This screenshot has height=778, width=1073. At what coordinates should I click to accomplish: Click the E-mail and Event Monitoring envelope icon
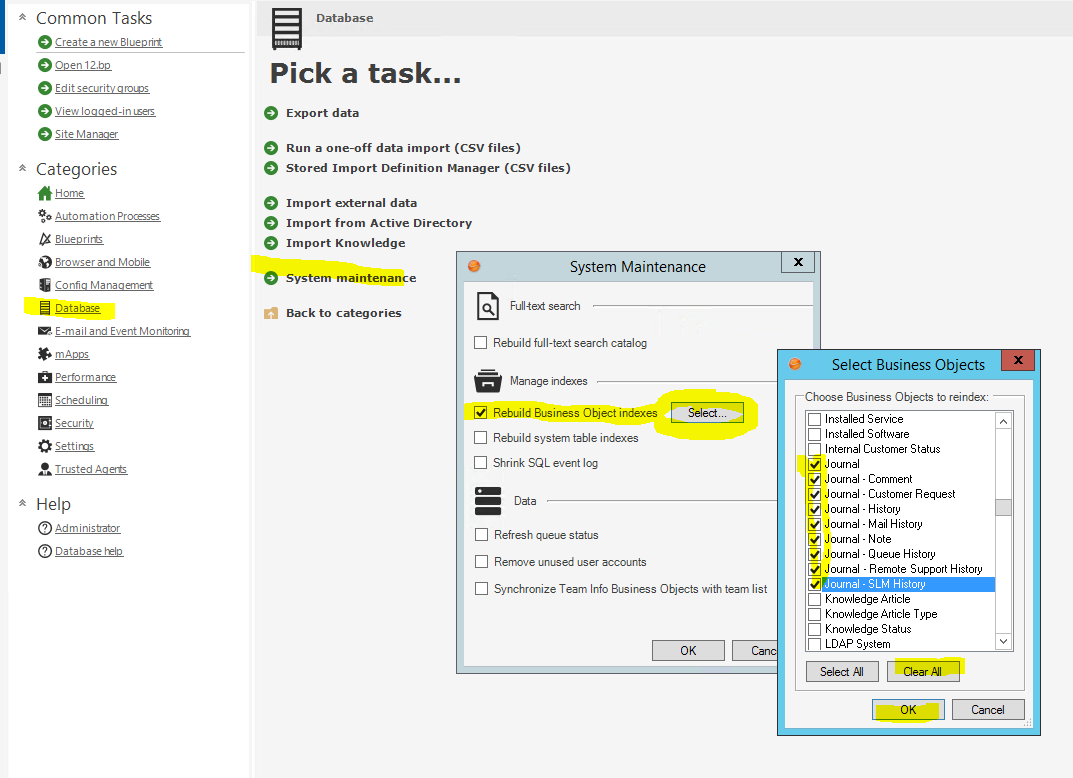coord(44,331)
